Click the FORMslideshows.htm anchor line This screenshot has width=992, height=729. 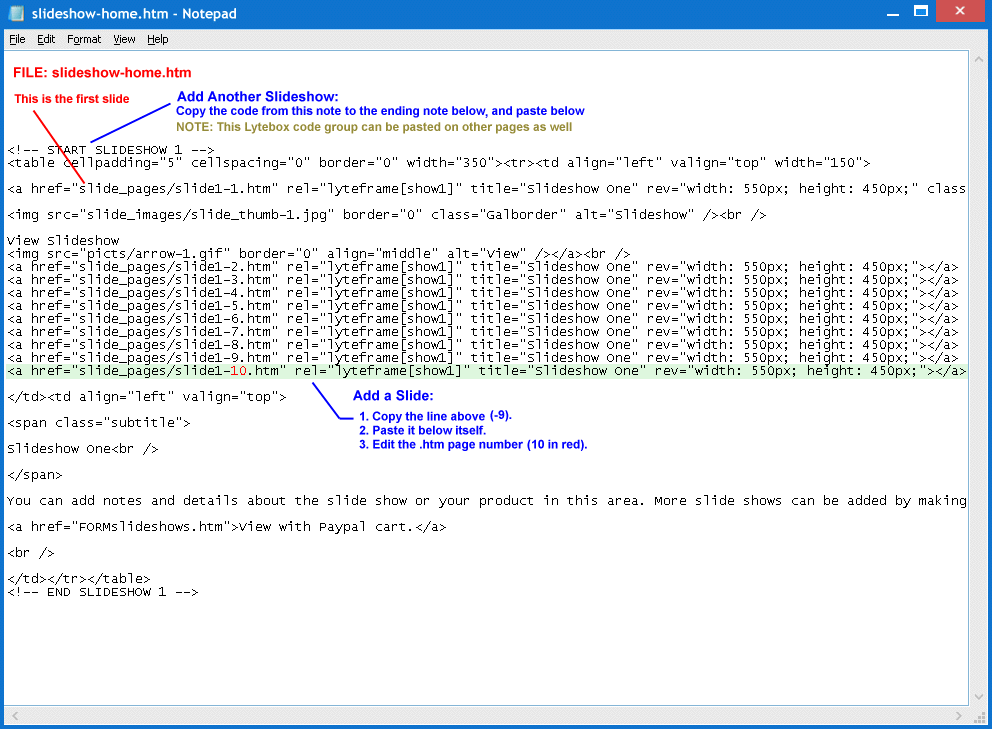click(226, 527)
